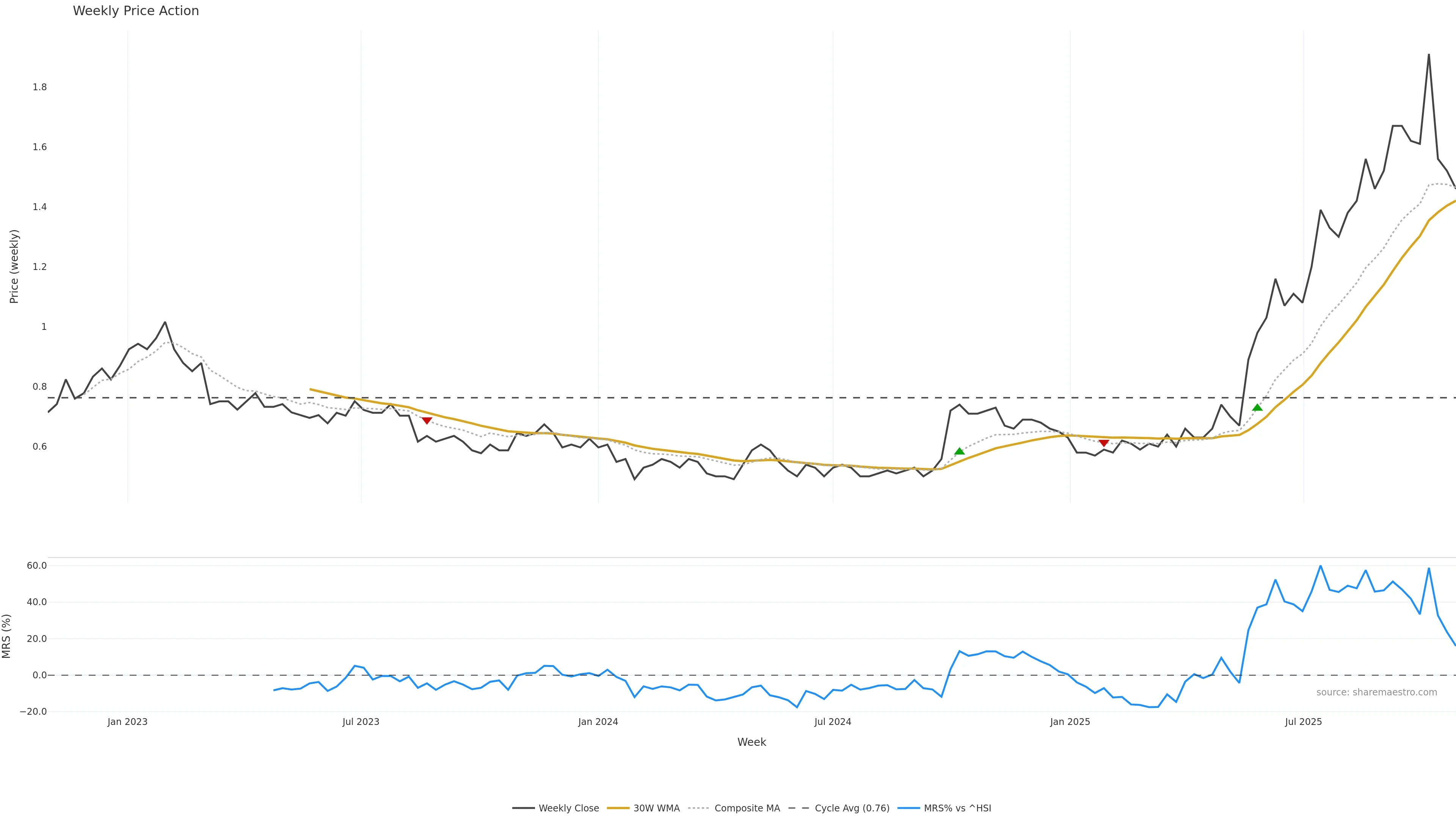Click the Jan 2025 x-axis tick label
This screenshot has height=819, width=1456.
(x=1070, y=722)
